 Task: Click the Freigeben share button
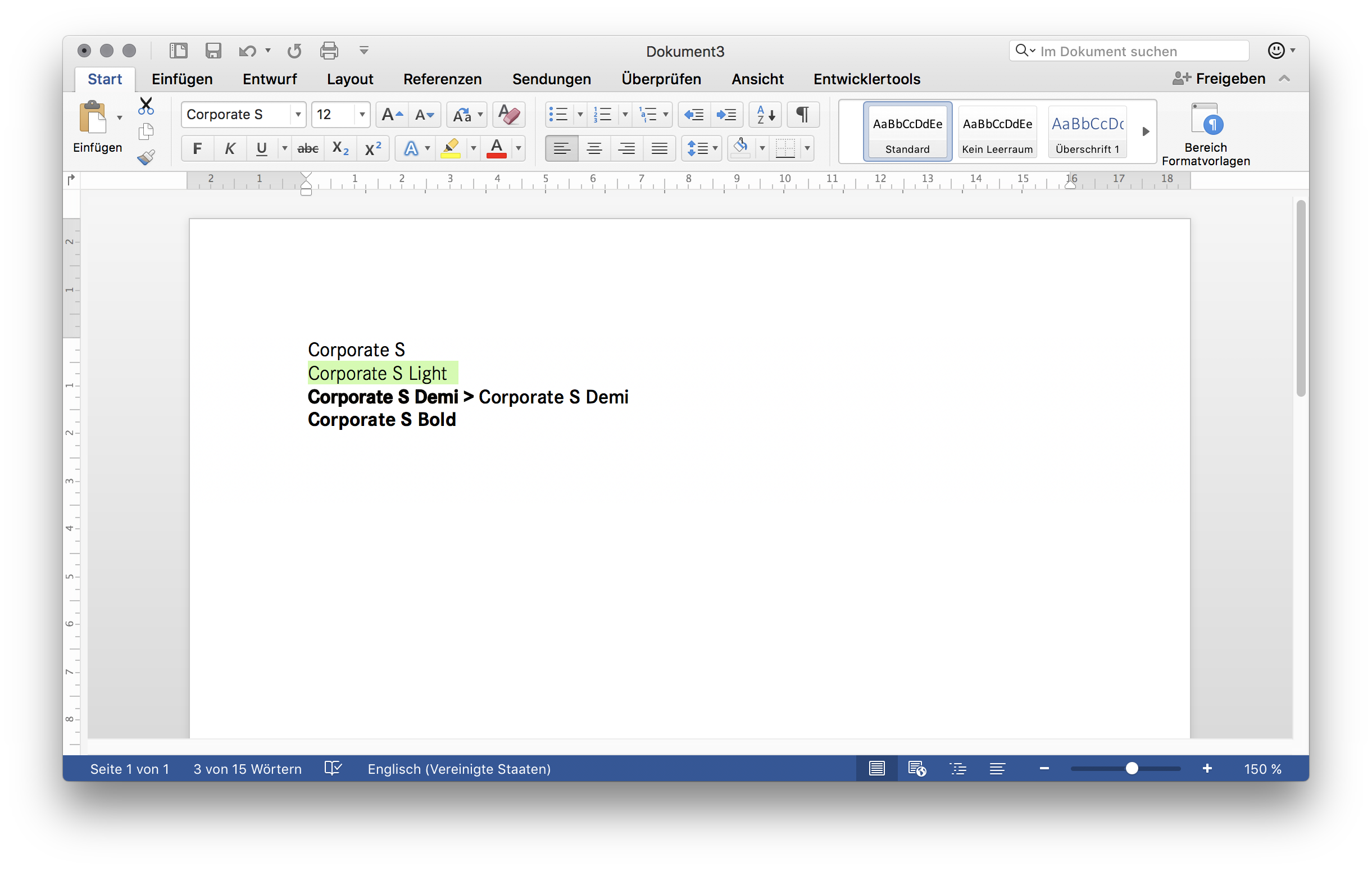(1219, 79)
